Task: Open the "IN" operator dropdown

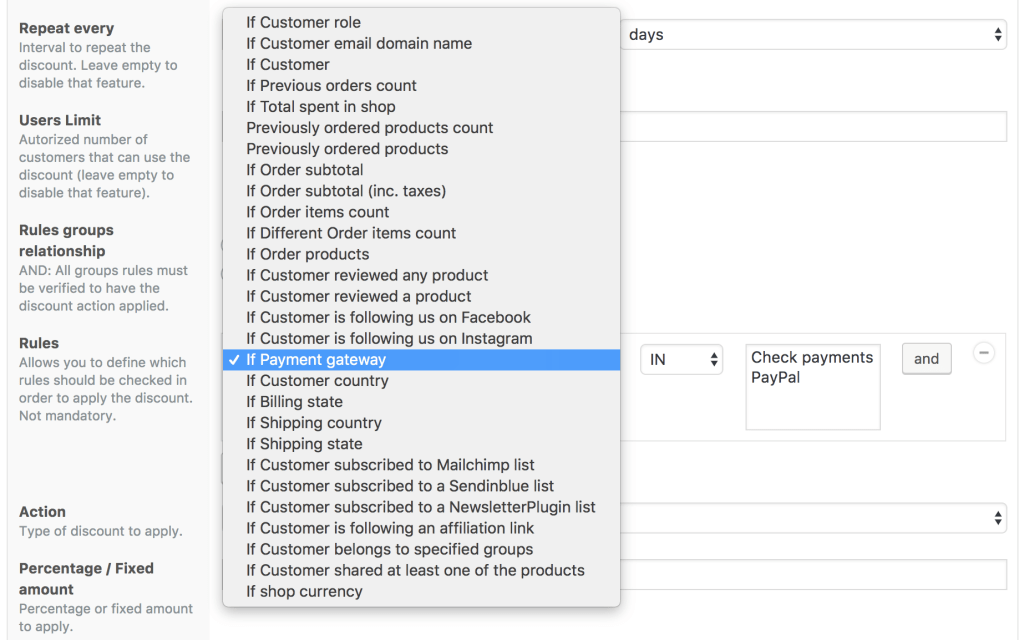Action: [682, 359]
